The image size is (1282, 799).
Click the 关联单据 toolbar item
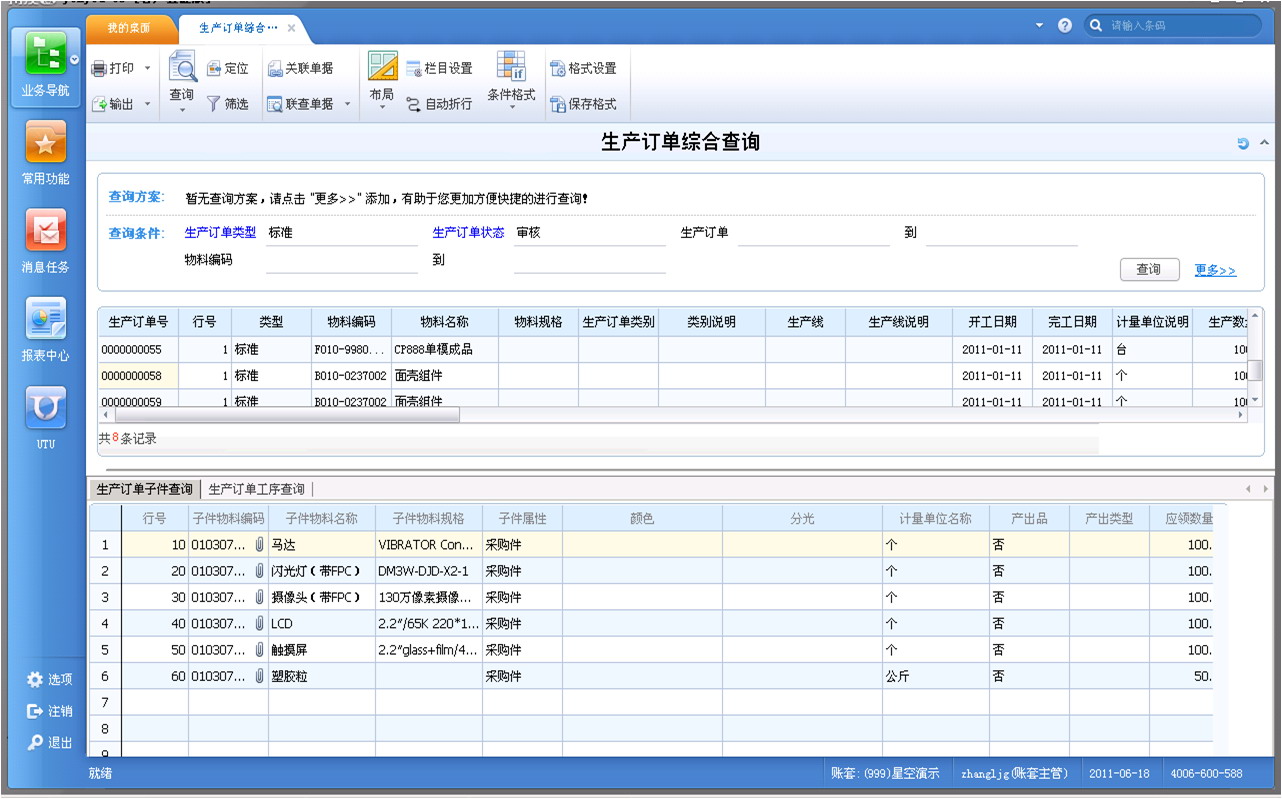pos(301,69)
